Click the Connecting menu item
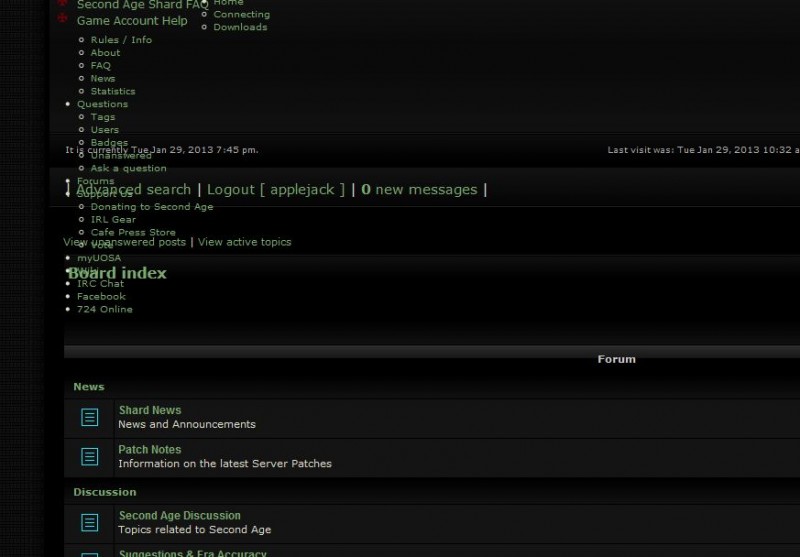 click(241, 15)
